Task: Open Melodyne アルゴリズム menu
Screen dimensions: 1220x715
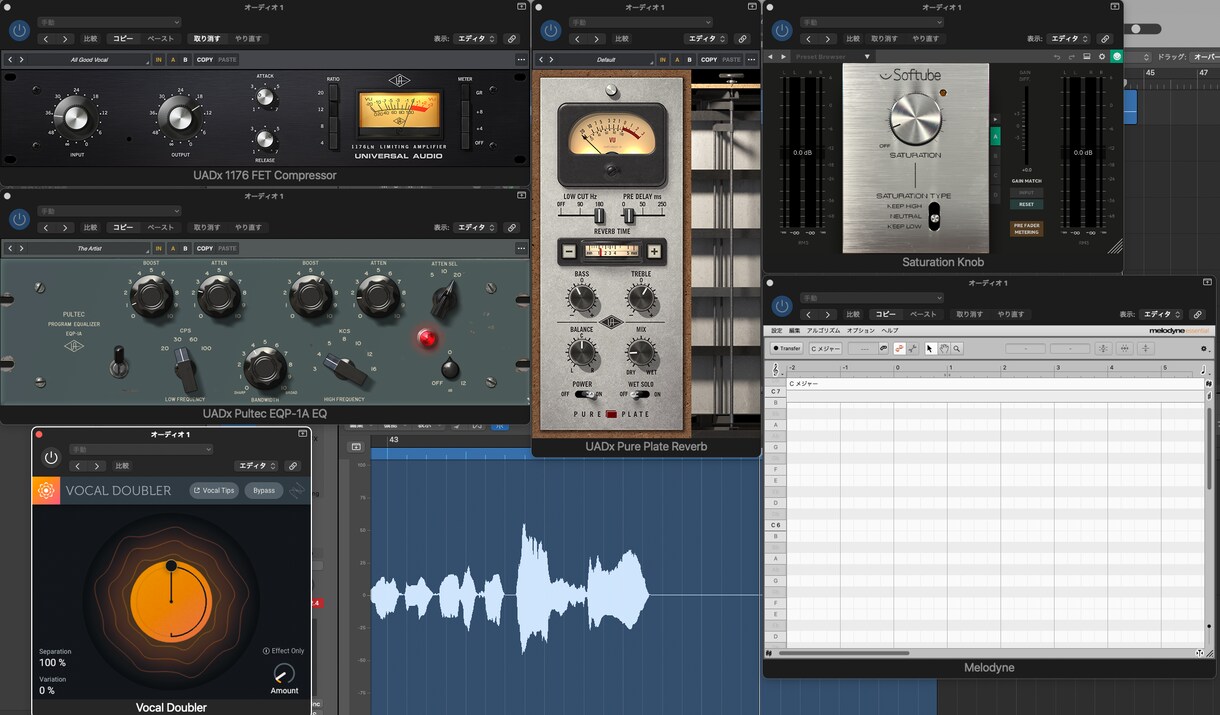Action: 823,330
